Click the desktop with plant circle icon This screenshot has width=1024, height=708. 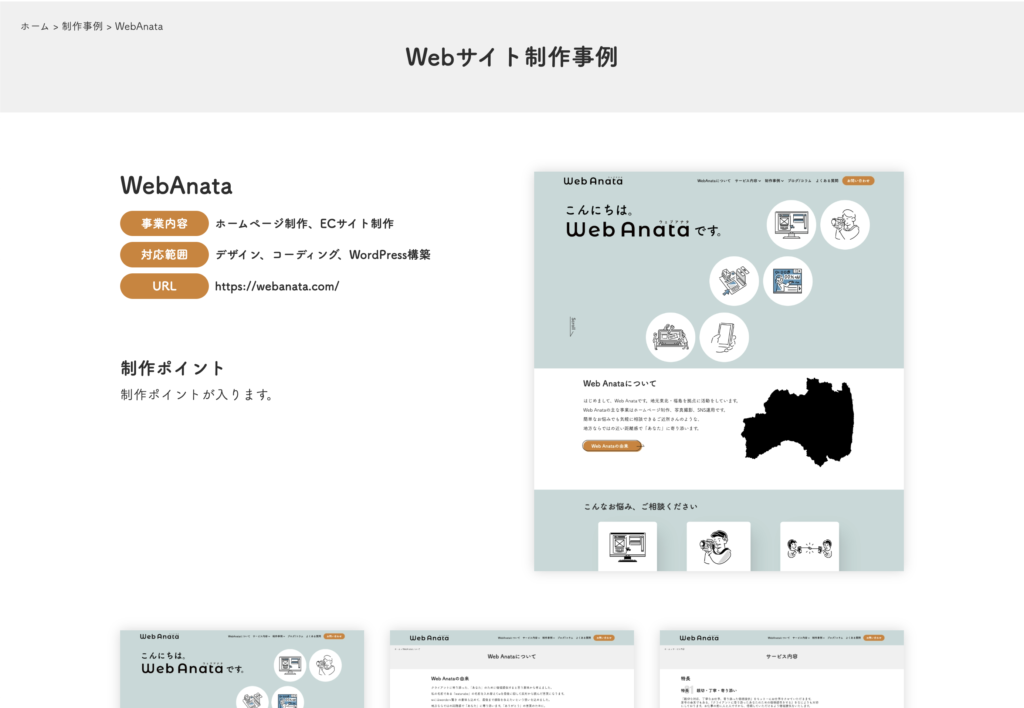pos(671,337)
